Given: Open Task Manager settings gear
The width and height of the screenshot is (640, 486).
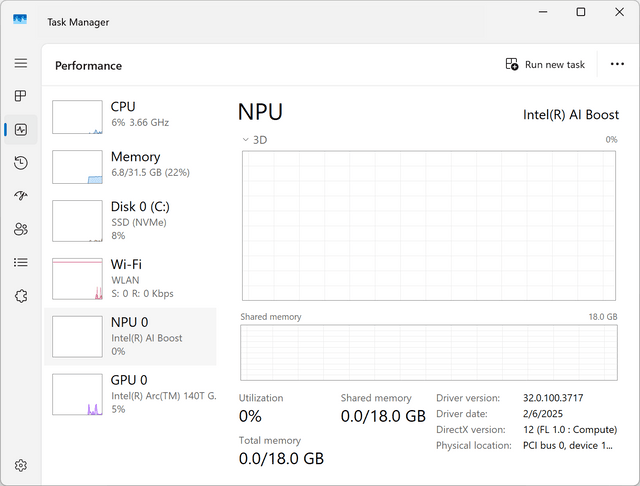Looking at the screenshot, I should (x=21, y=465).
